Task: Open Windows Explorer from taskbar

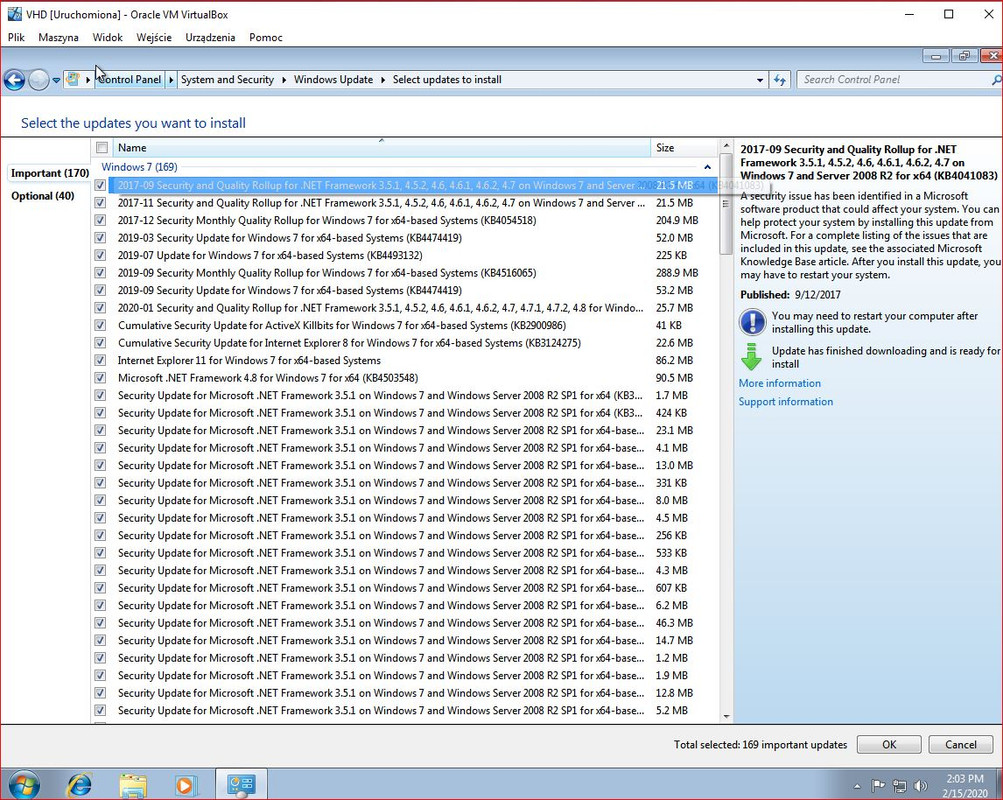Action: click(x=132, y=785)
